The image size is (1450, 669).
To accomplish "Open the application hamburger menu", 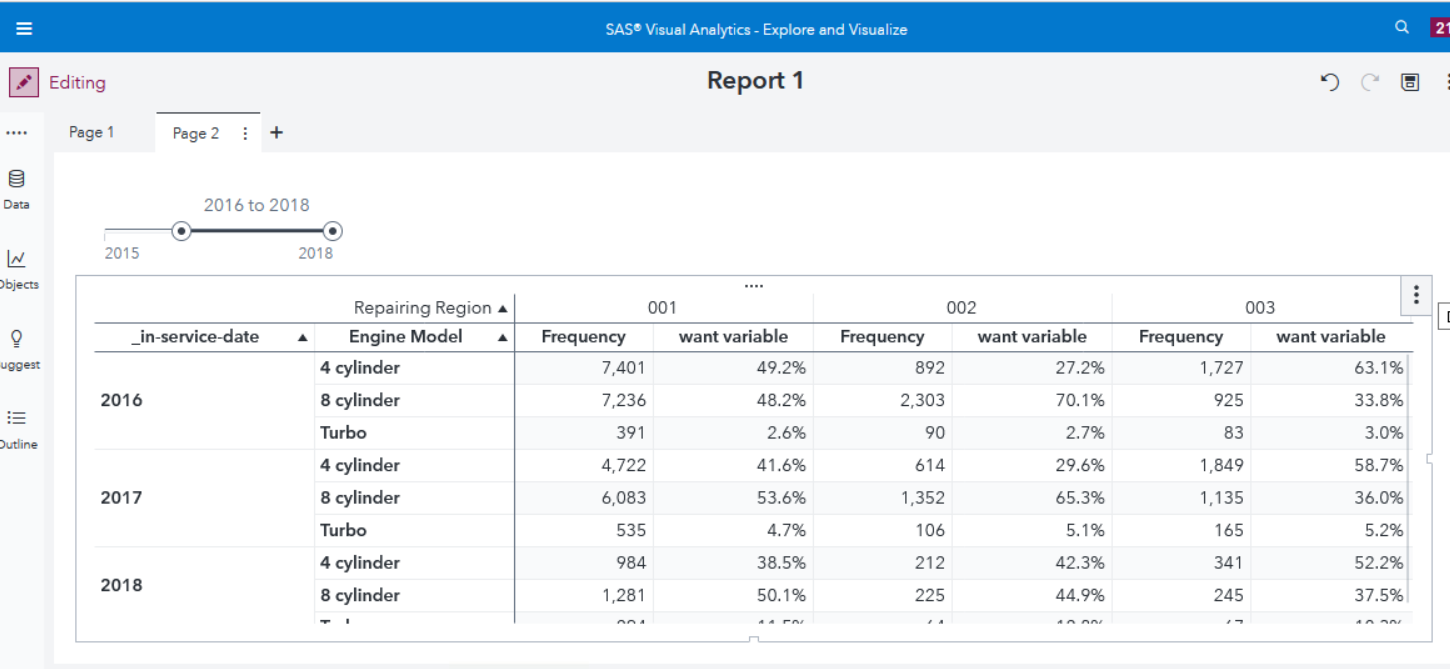I will [24, 27].
